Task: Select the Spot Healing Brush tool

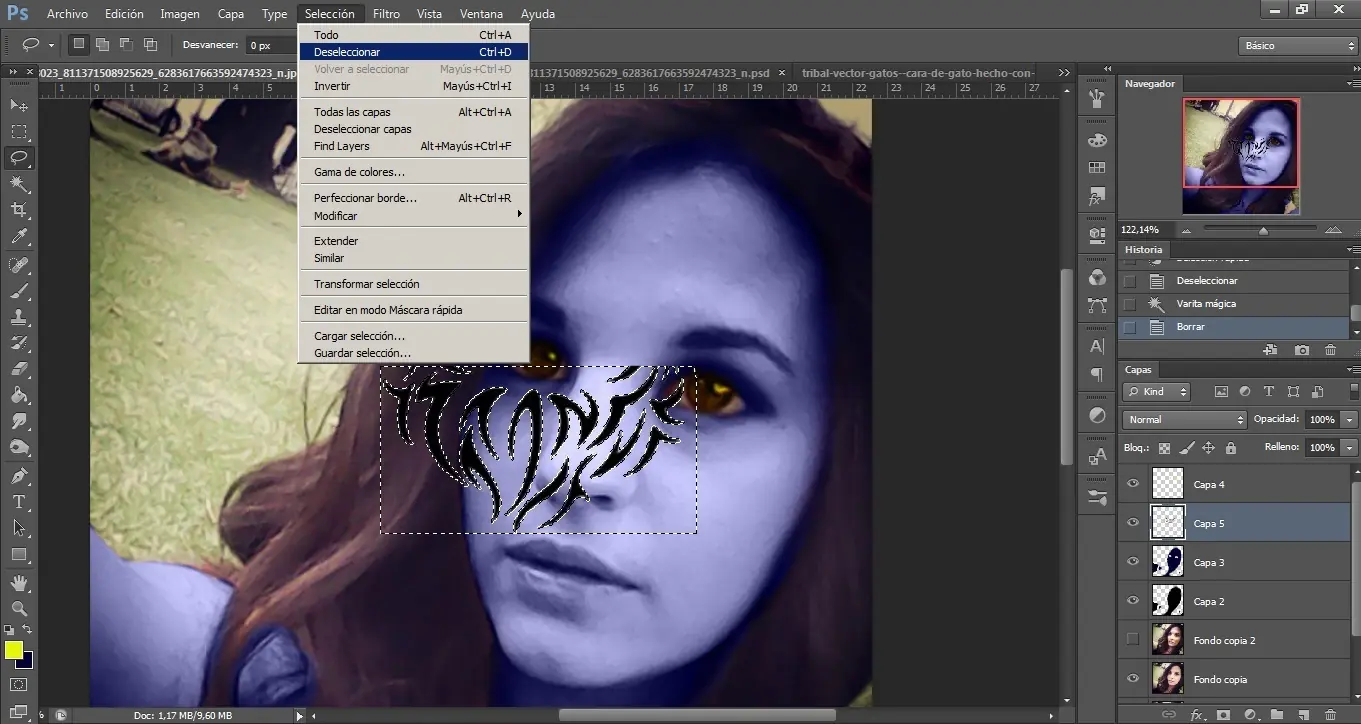Action: (x=19, y=265)
